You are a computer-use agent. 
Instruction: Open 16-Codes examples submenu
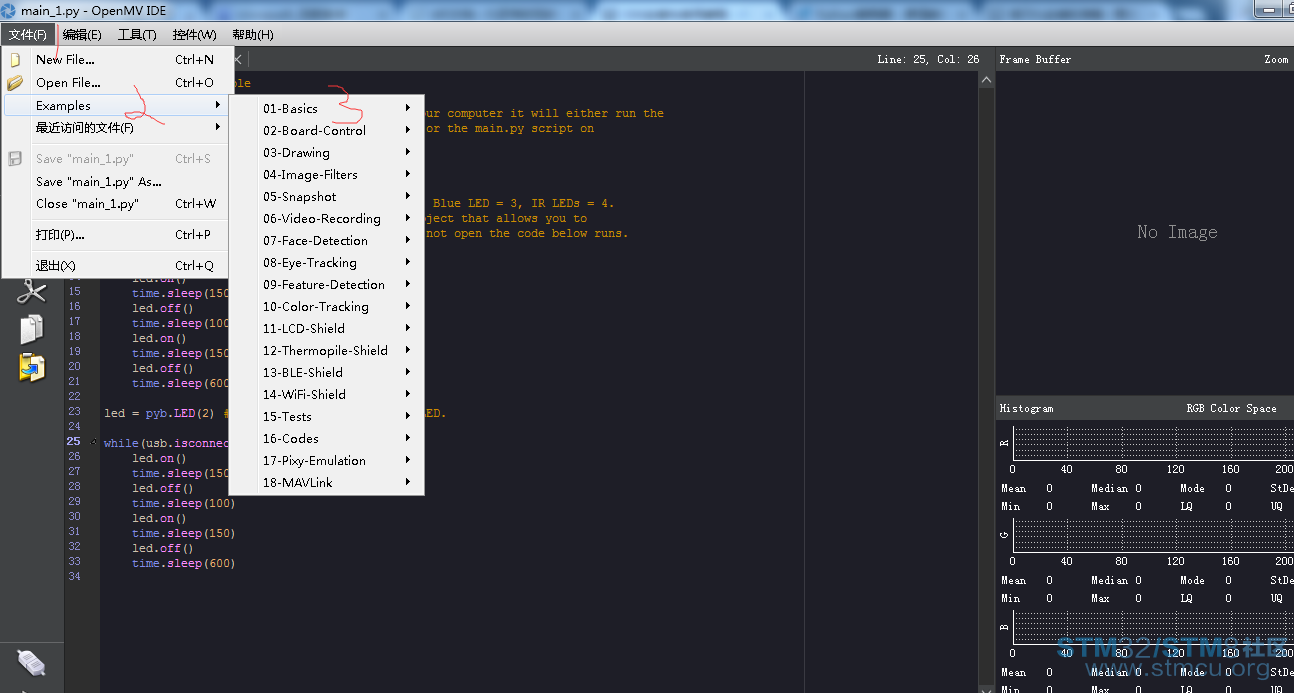coord(327,438)
